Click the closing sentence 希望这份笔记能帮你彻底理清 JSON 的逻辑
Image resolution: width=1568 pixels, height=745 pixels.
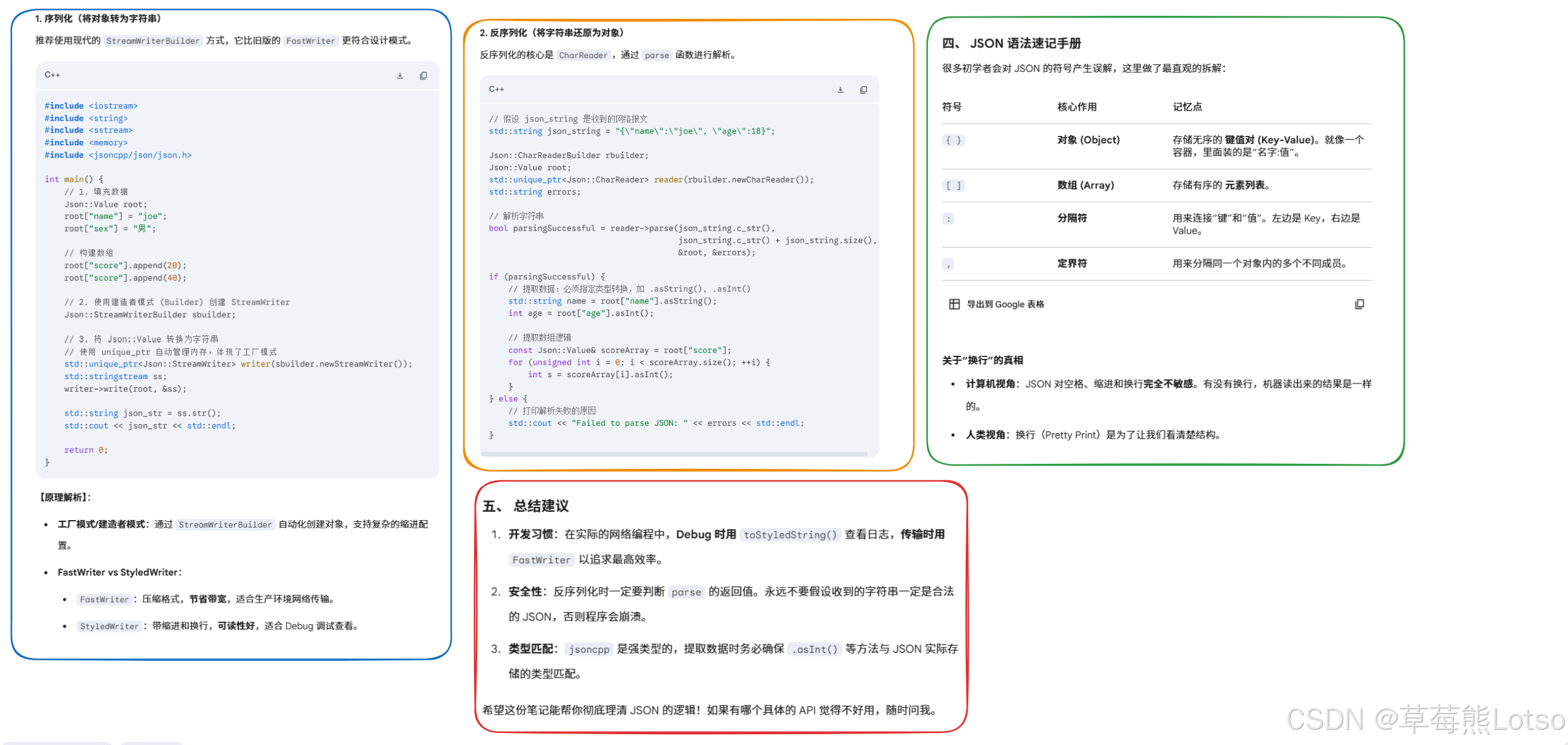592,711
